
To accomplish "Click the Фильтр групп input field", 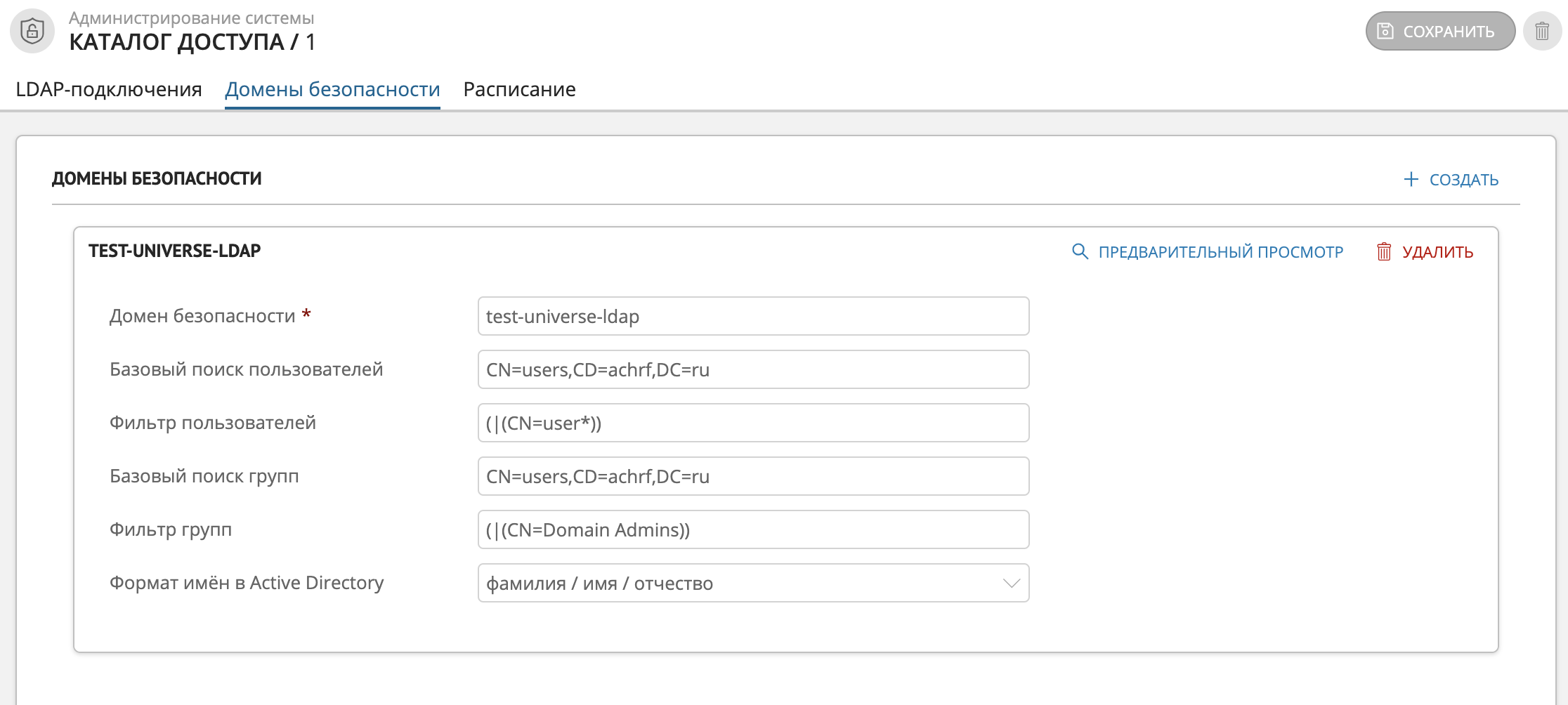I will pos(753,529).
